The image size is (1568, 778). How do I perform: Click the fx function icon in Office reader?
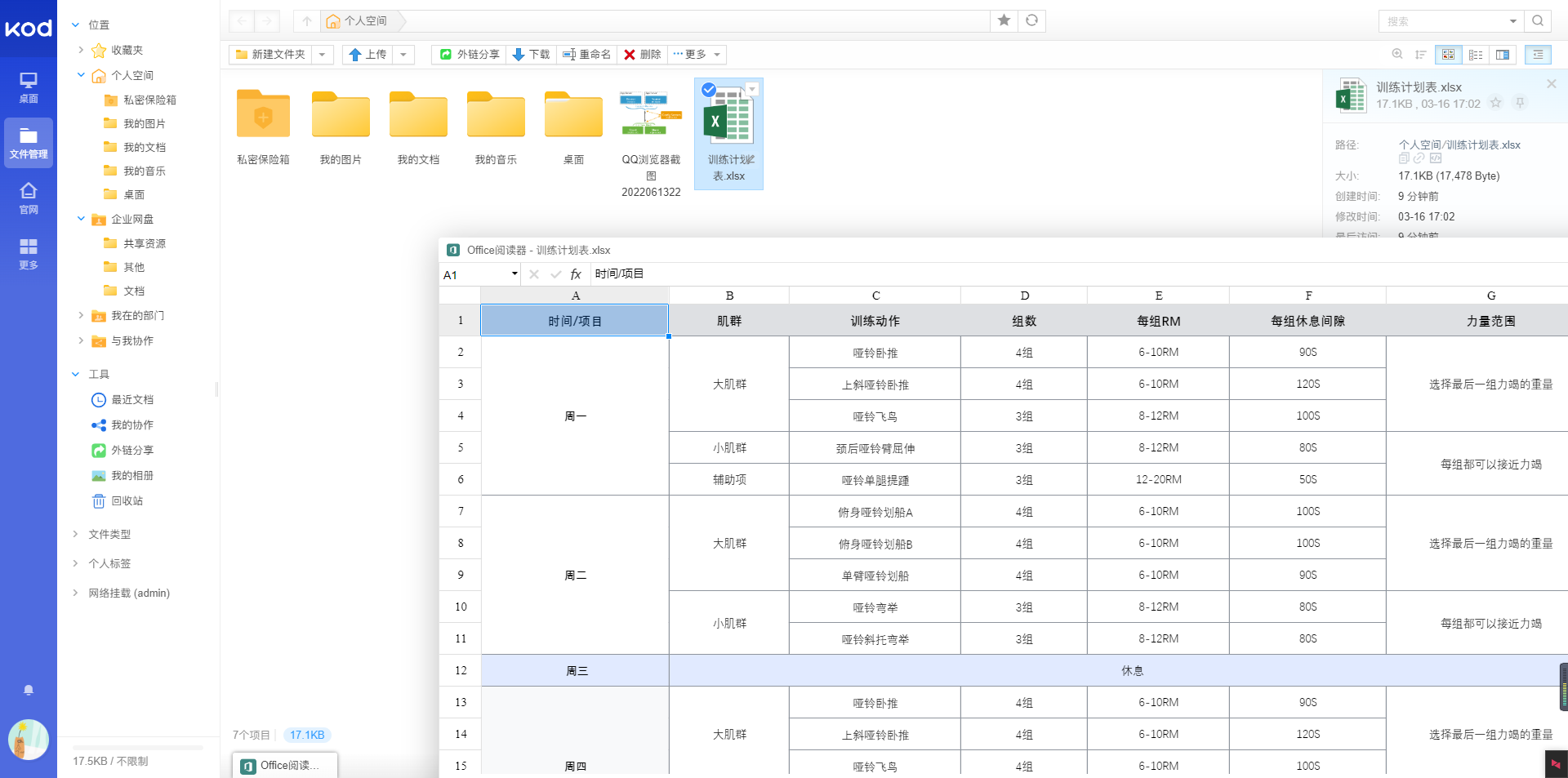click(576, 274)
